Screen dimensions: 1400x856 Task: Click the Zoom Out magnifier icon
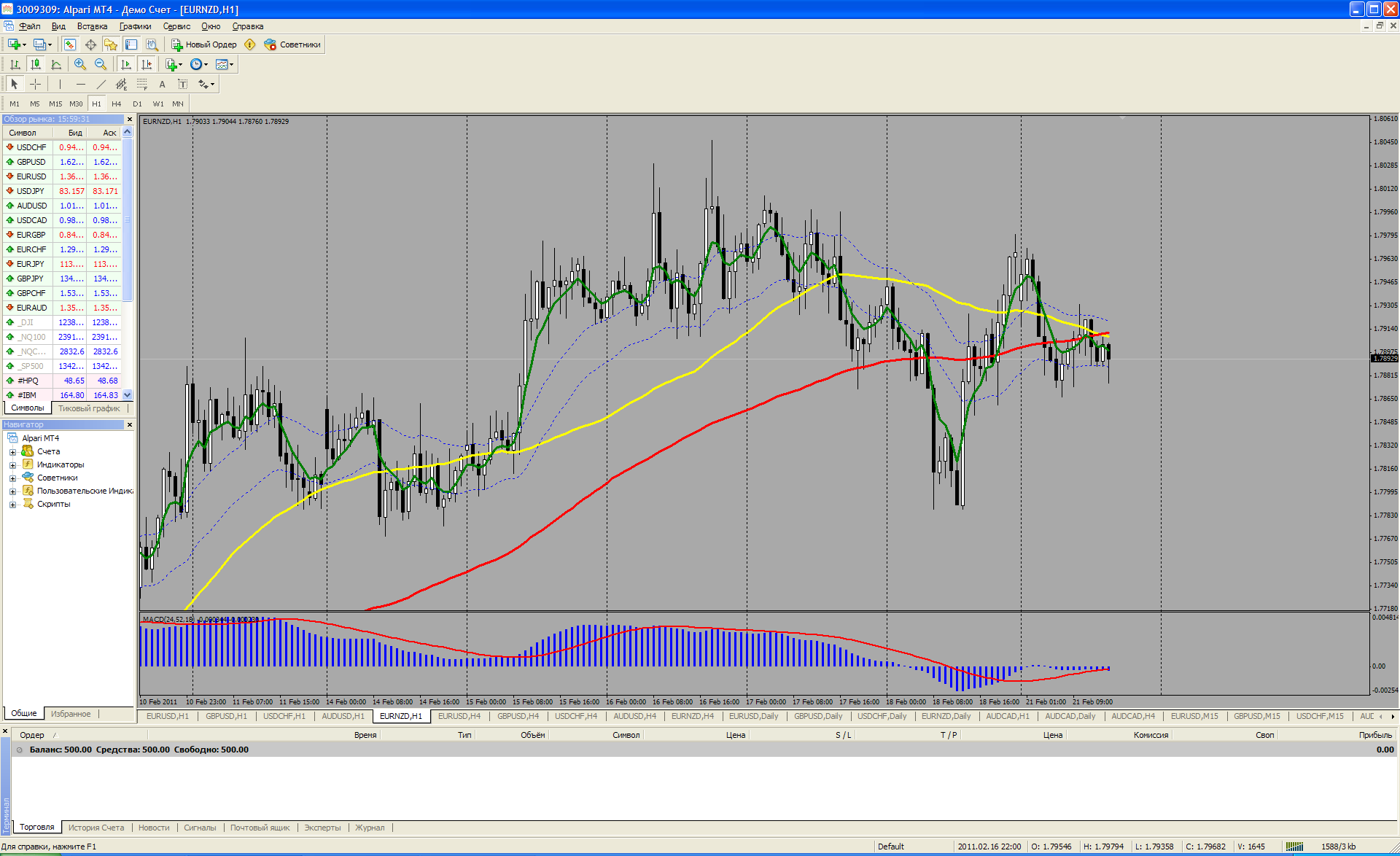click(x=101, y=64)
